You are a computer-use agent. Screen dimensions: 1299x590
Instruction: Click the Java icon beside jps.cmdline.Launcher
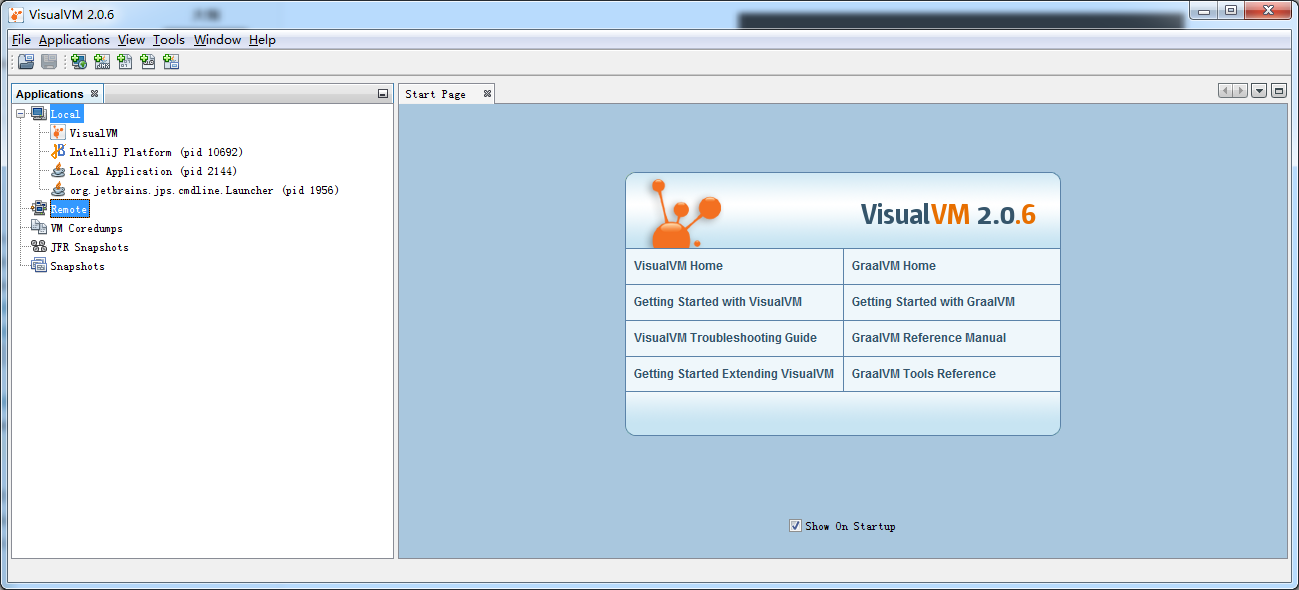pyautogui.click(x=58, y=190)
